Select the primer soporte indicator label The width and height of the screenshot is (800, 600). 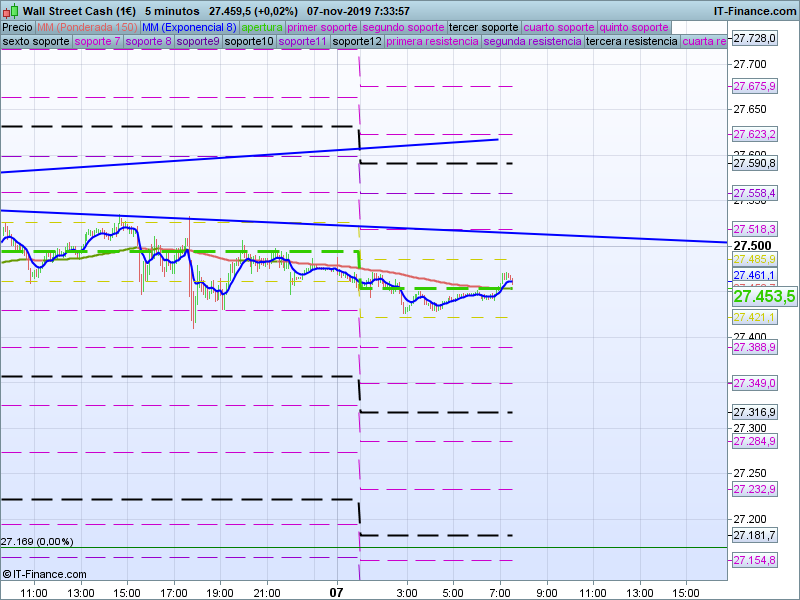[x=322, y=27]
